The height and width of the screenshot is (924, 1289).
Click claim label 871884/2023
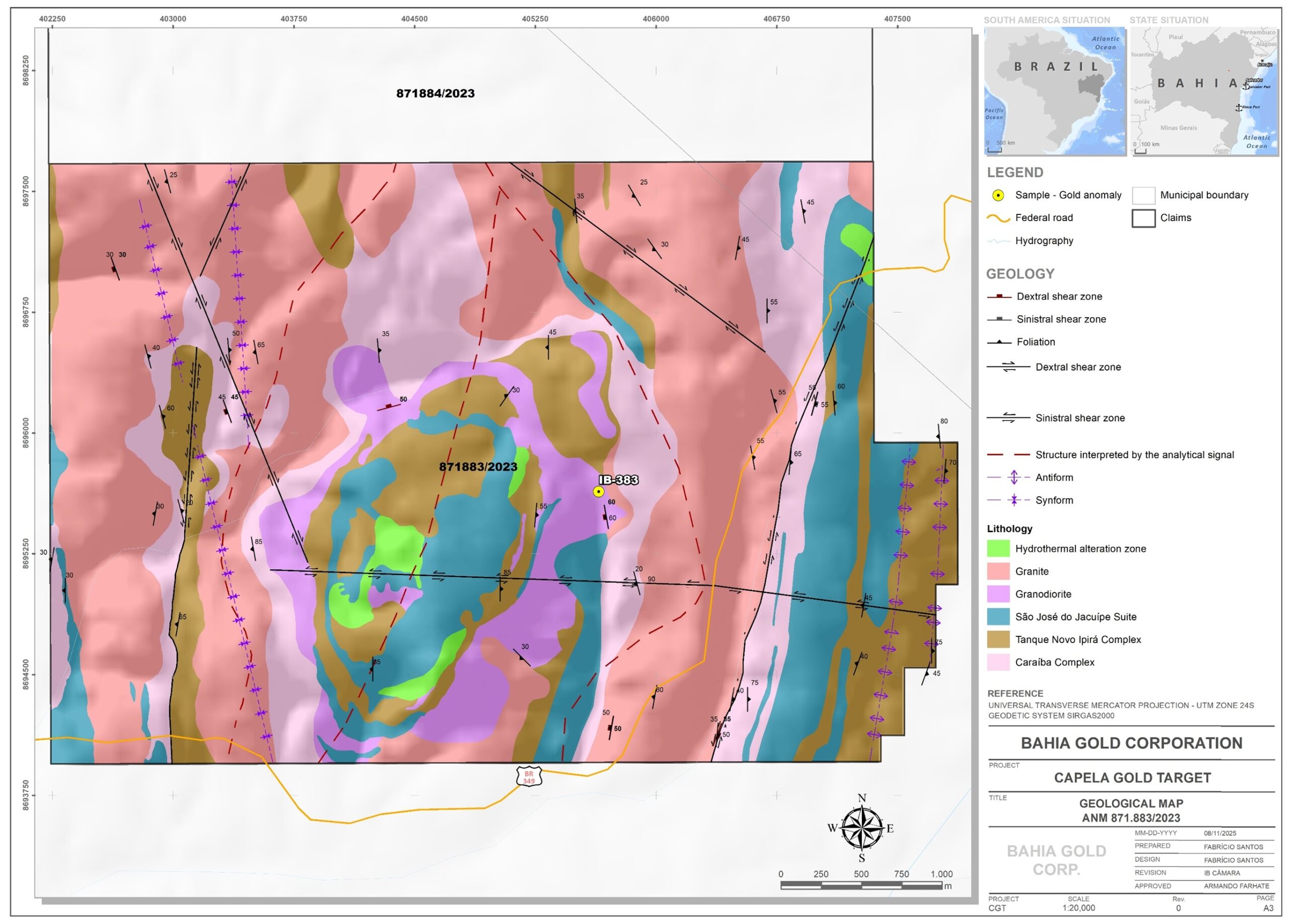(x=436, y=94)
